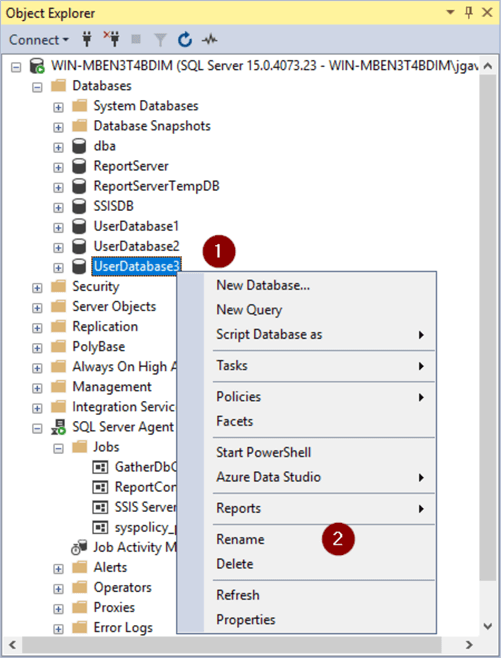Screen dimensions: 501x658
Task: Click the vertical scrollbar down arrow
Action: click(488, 627)
